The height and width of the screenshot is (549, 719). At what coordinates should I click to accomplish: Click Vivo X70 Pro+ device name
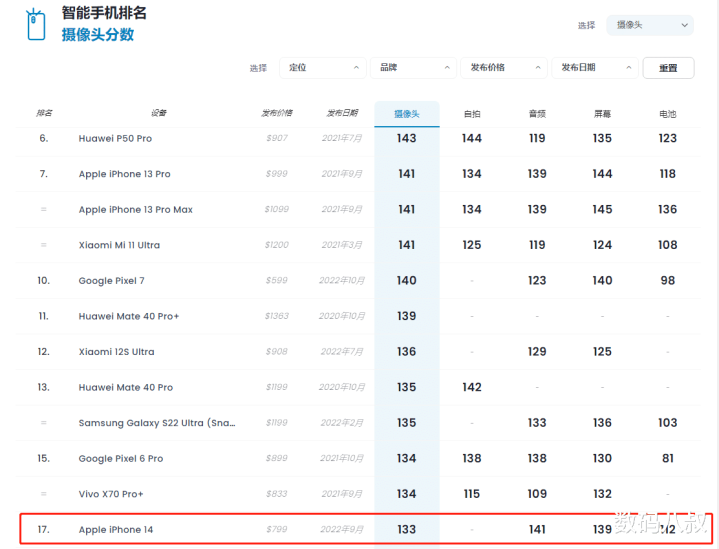tap(111, 494)
